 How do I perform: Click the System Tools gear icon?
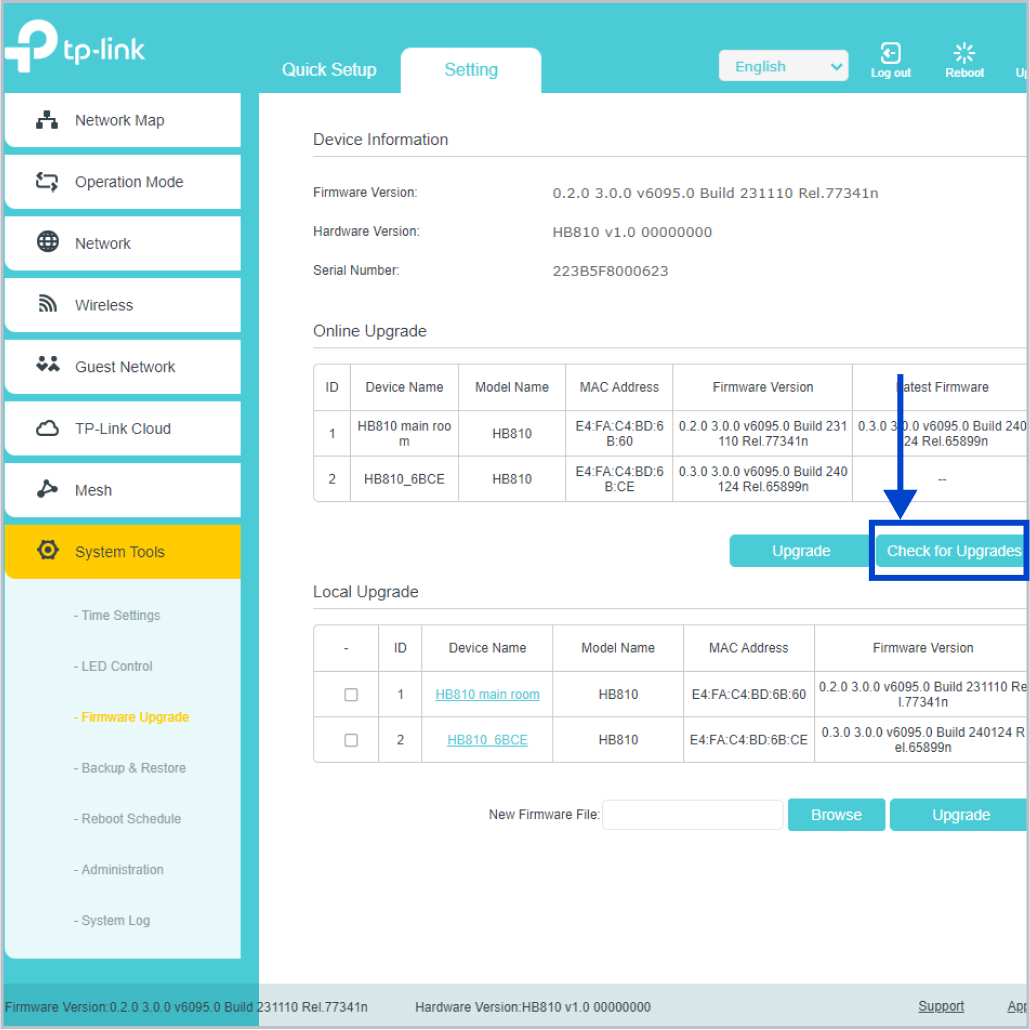[x=48, y=550]
